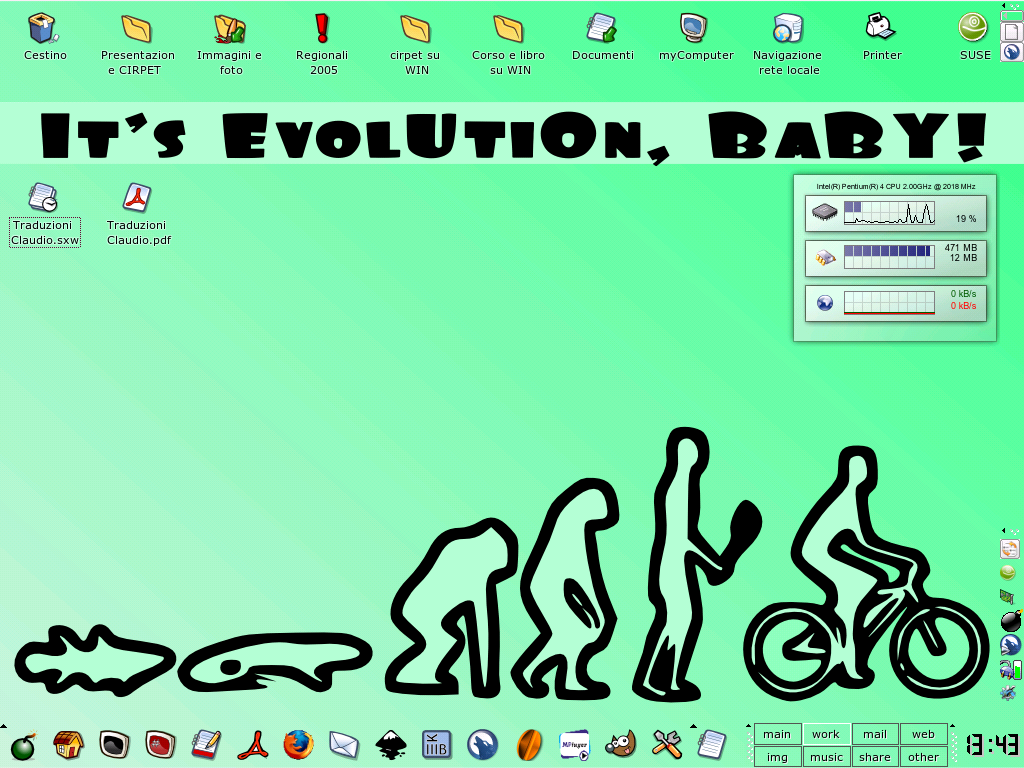Open the myComputer desktop icon

[x=694, y=29]
